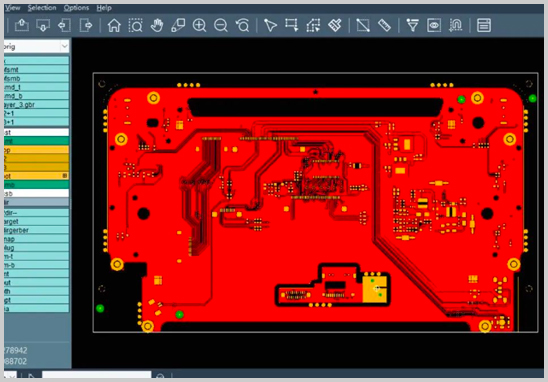Open the Selection menu
Viewport: 548px width, 382px height.
coord(42,8)
